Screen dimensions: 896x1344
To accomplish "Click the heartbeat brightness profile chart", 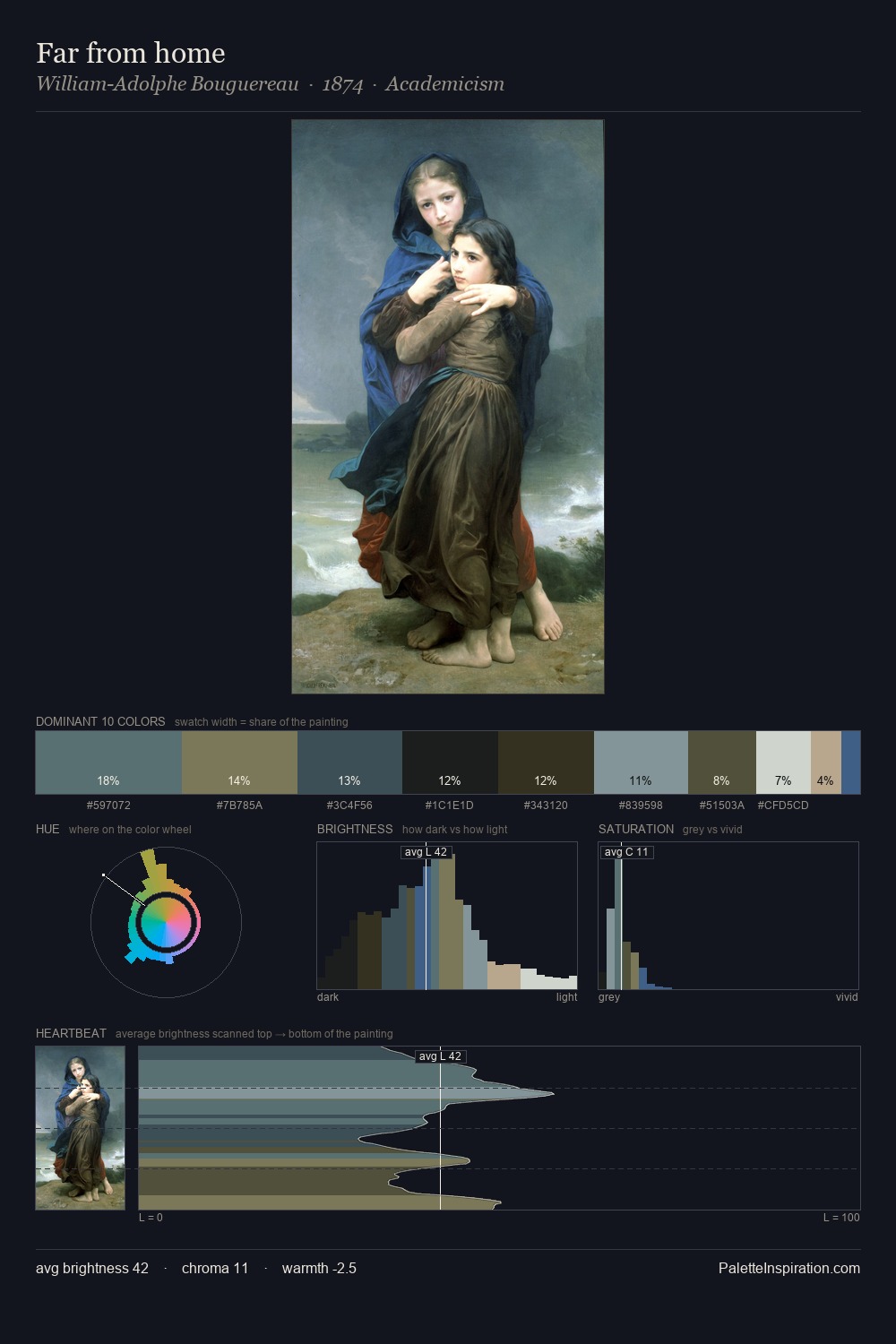I will tap(499, 1128).
